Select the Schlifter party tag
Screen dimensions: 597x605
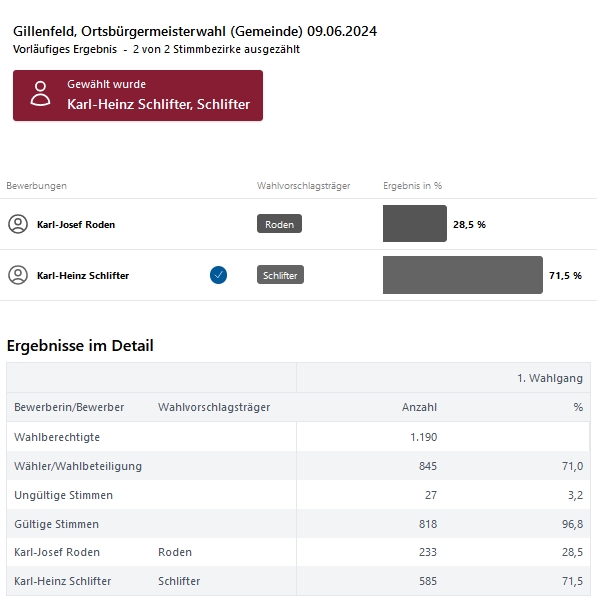(x=280, y=275)
